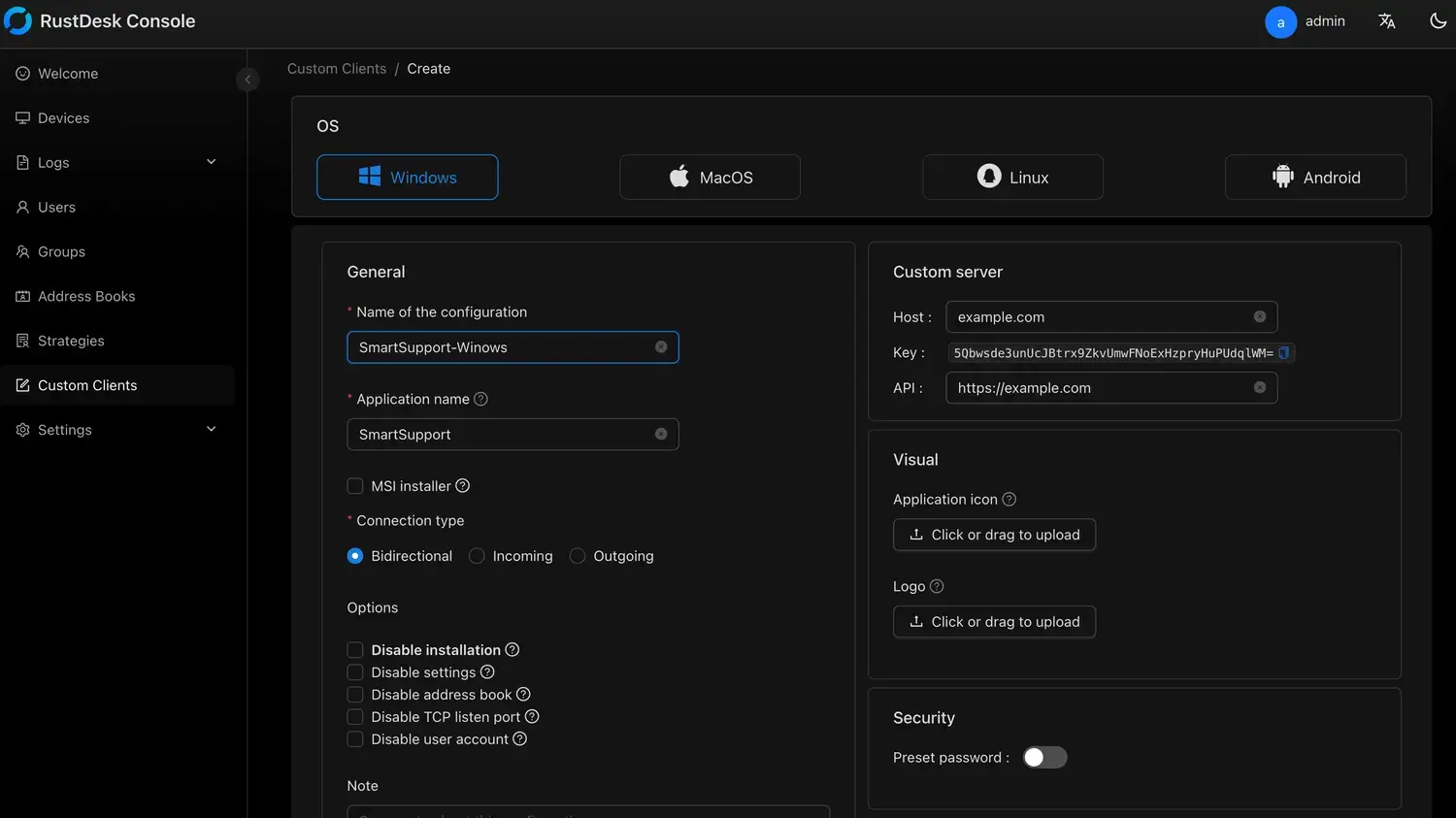Clear the Host field with its x icon
The height and width of the screenshot is (818, 1456).
[x=1260, y=316]
